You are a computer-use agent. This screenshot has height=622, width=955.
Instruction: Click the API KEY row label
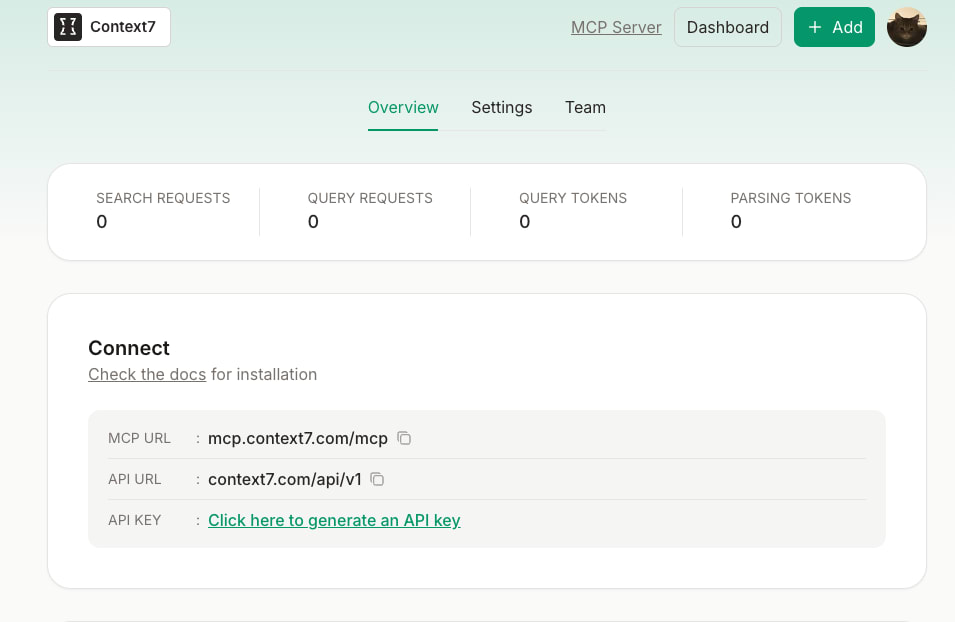click(135, 520)
